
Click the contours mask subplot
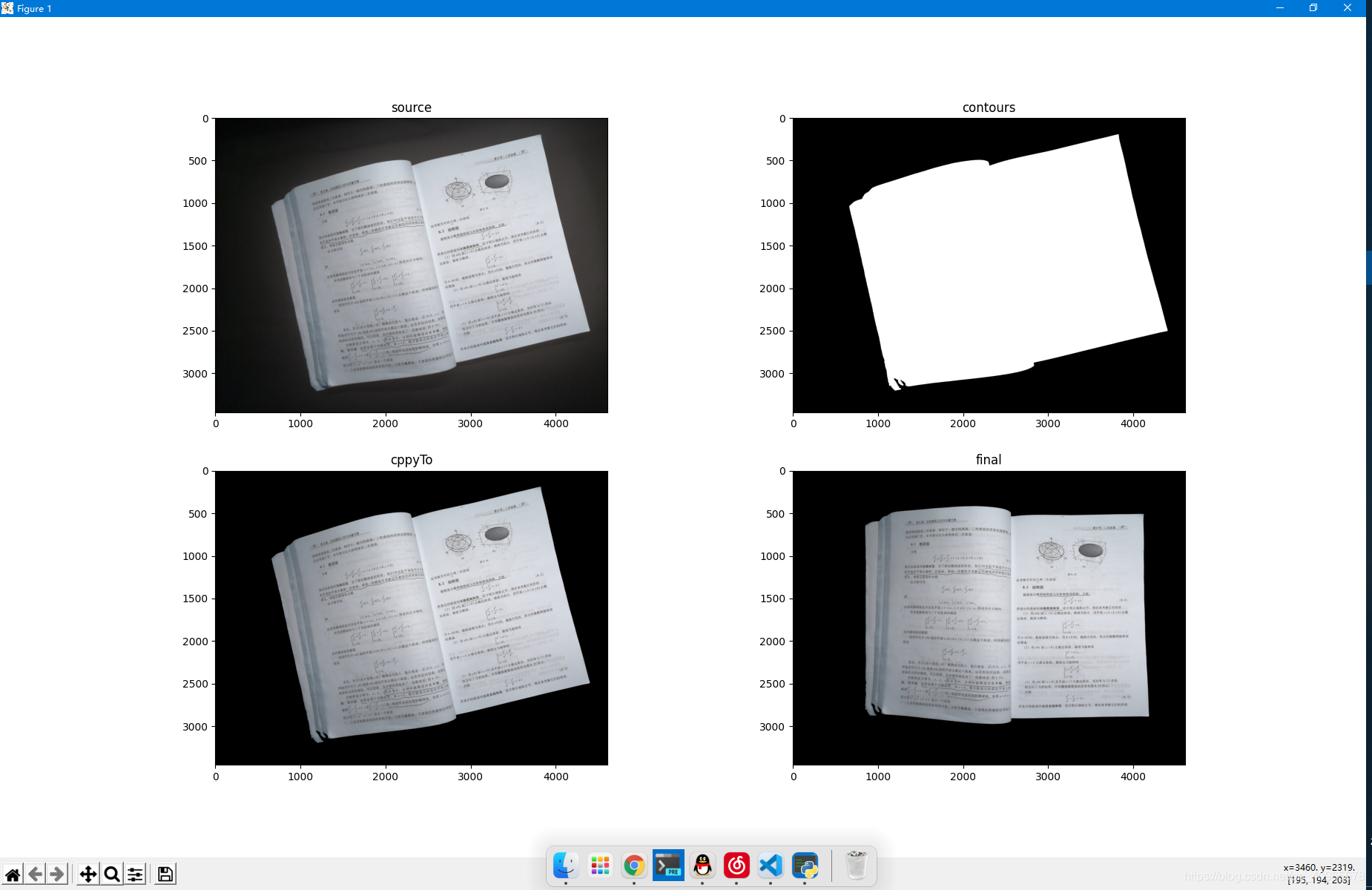[x=989, y=266]
